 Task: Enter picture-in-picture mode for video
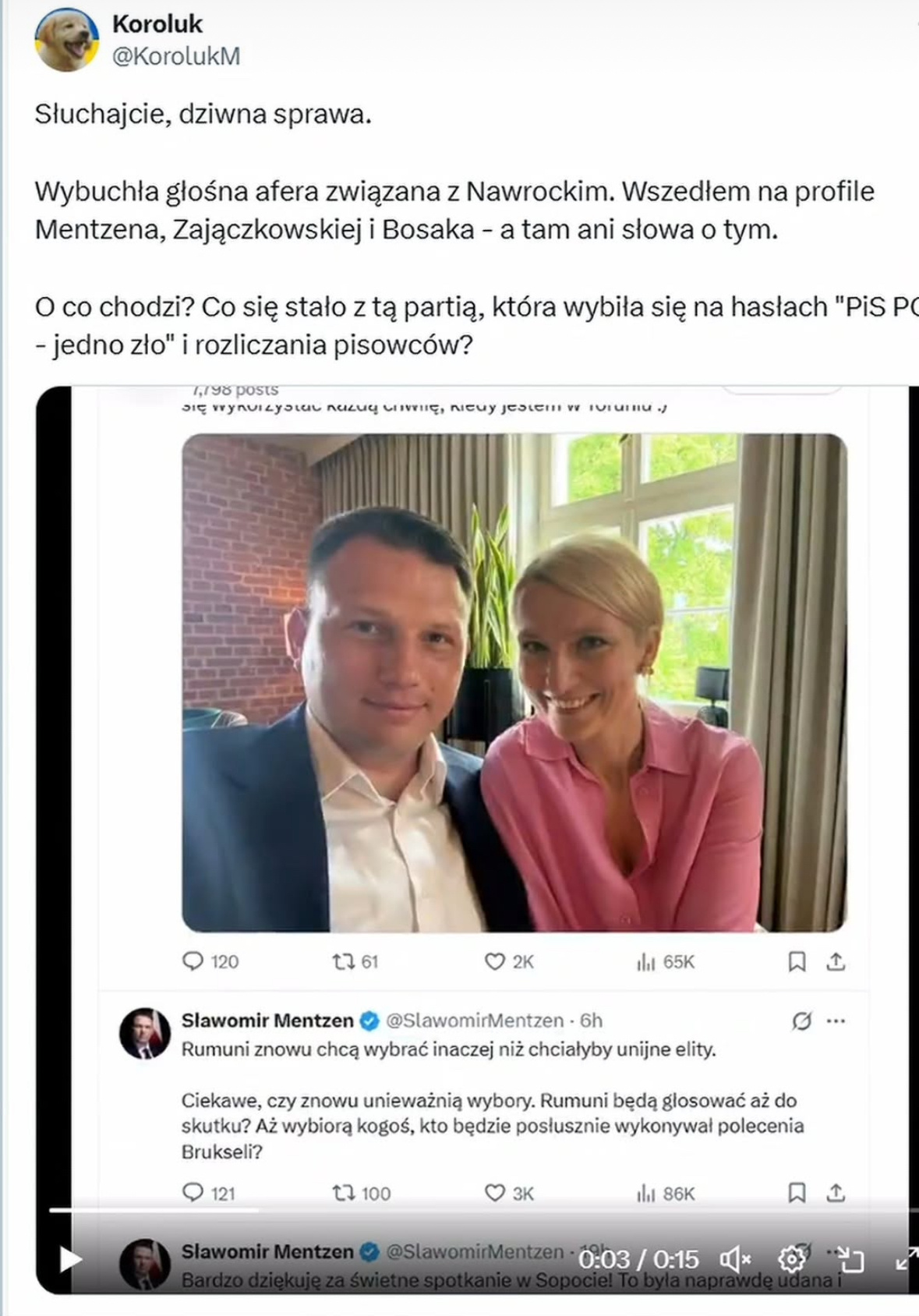(850, 1259)
